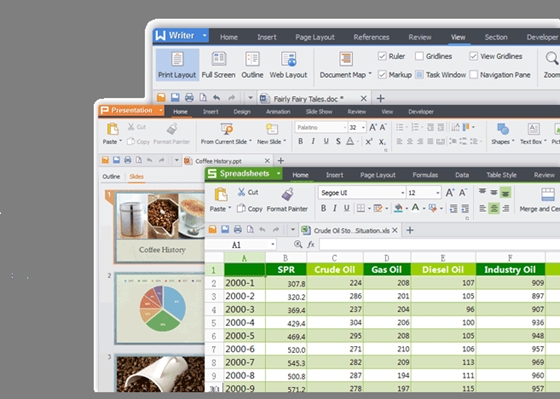This screenshot has height=399, width=560.
Task: Open the Formulas tab in Spreadsheets
Action: coord(425,175)
